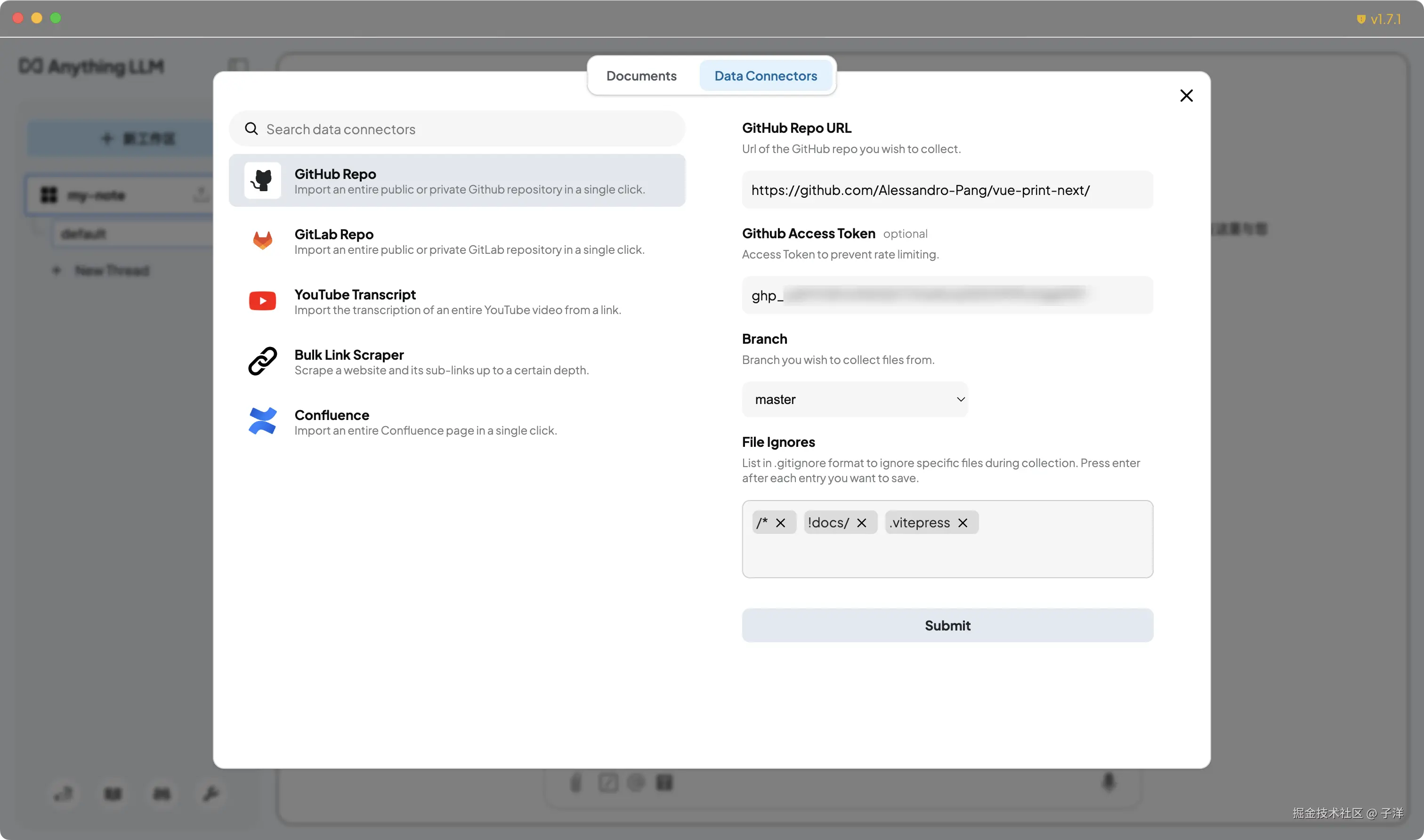Open the Confluence connector icon

[x=262, y=422]
